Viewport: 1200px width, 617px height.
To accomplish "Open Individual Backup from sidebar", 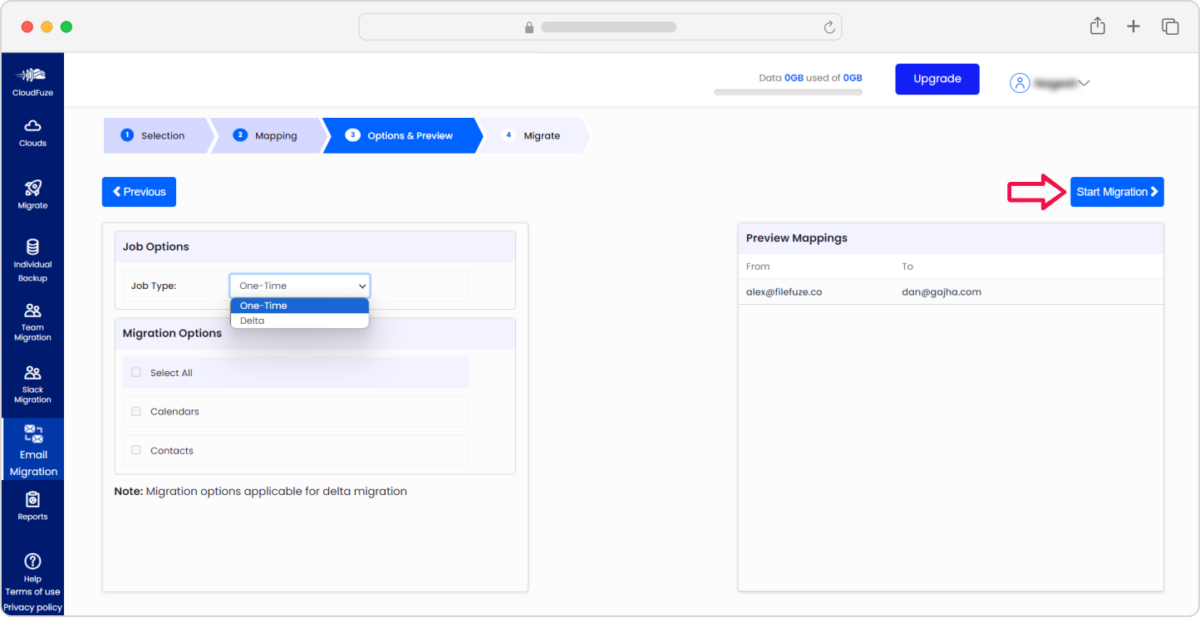I will click(x=32, y=261).
